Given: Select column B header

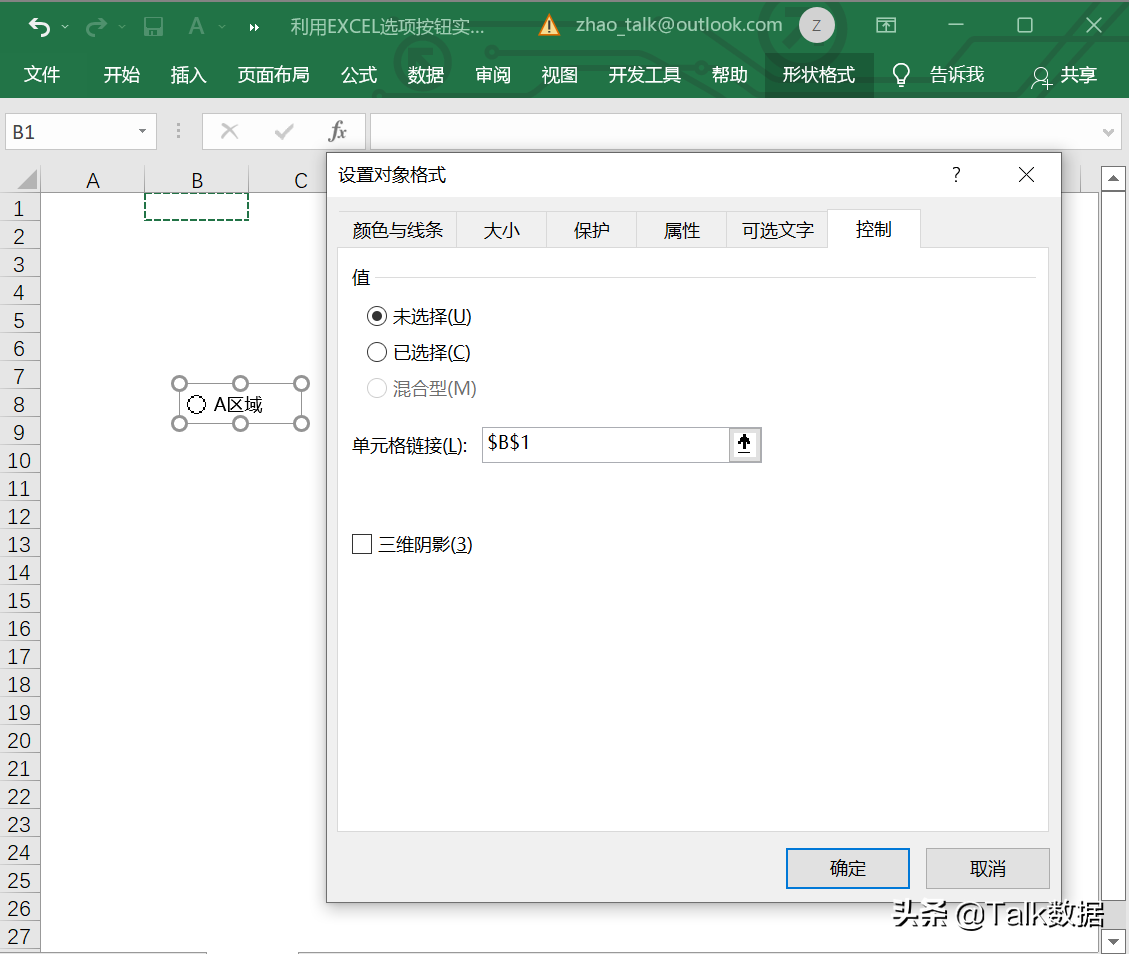Looking at the screenshot, I should 197,180.
